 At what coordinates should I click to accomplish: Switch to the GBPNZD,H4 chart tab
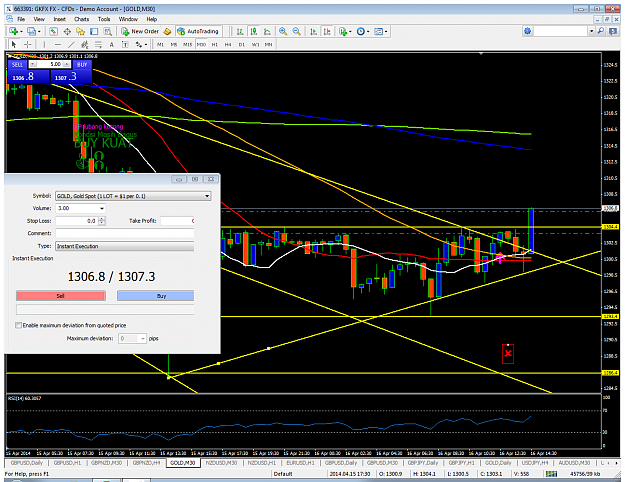point(146,463)
